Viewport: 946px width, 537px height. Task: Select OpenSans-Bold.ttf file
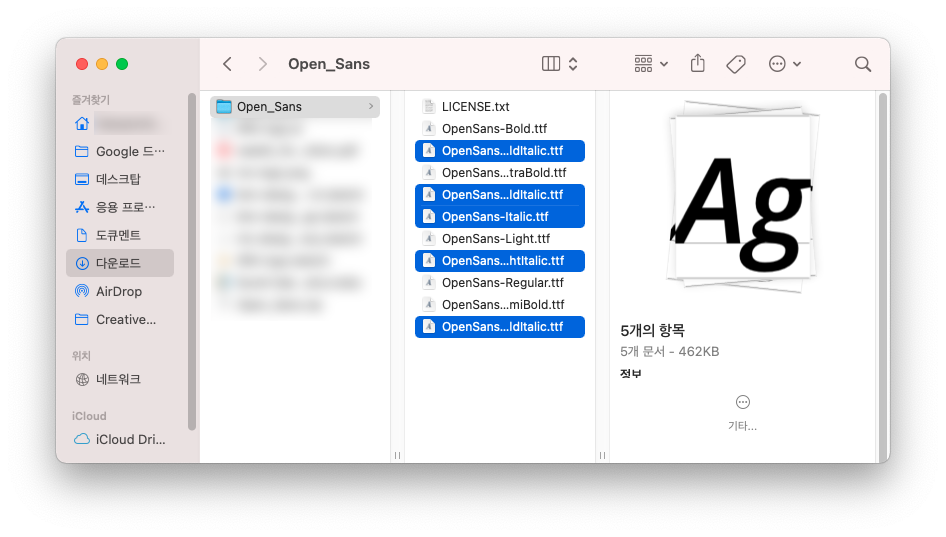coord(500,129)
